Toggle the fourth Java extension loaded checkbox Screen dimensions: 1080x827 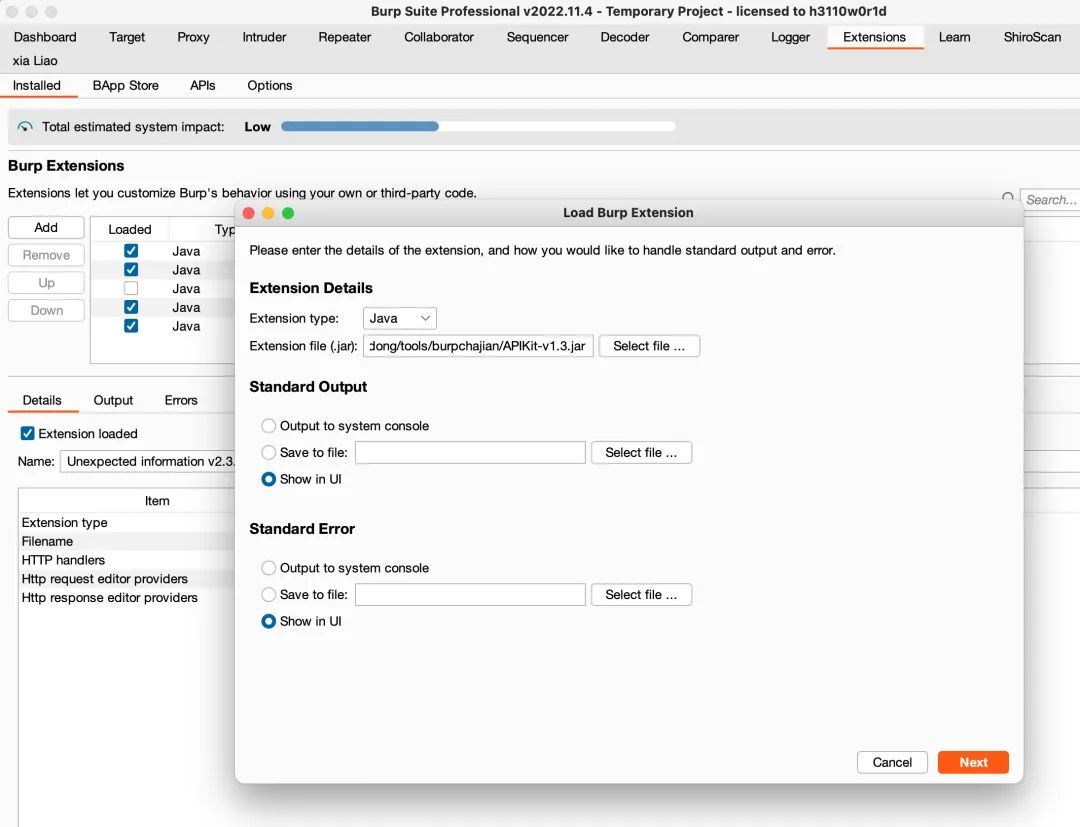(131, 306)
